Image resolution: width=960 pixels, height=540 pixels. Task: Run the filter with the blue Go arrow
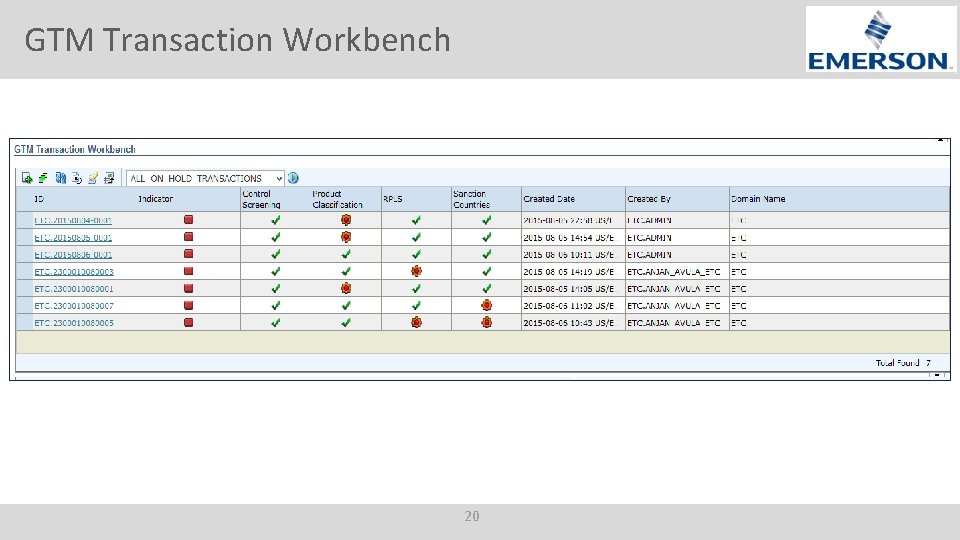coord(293,178)
